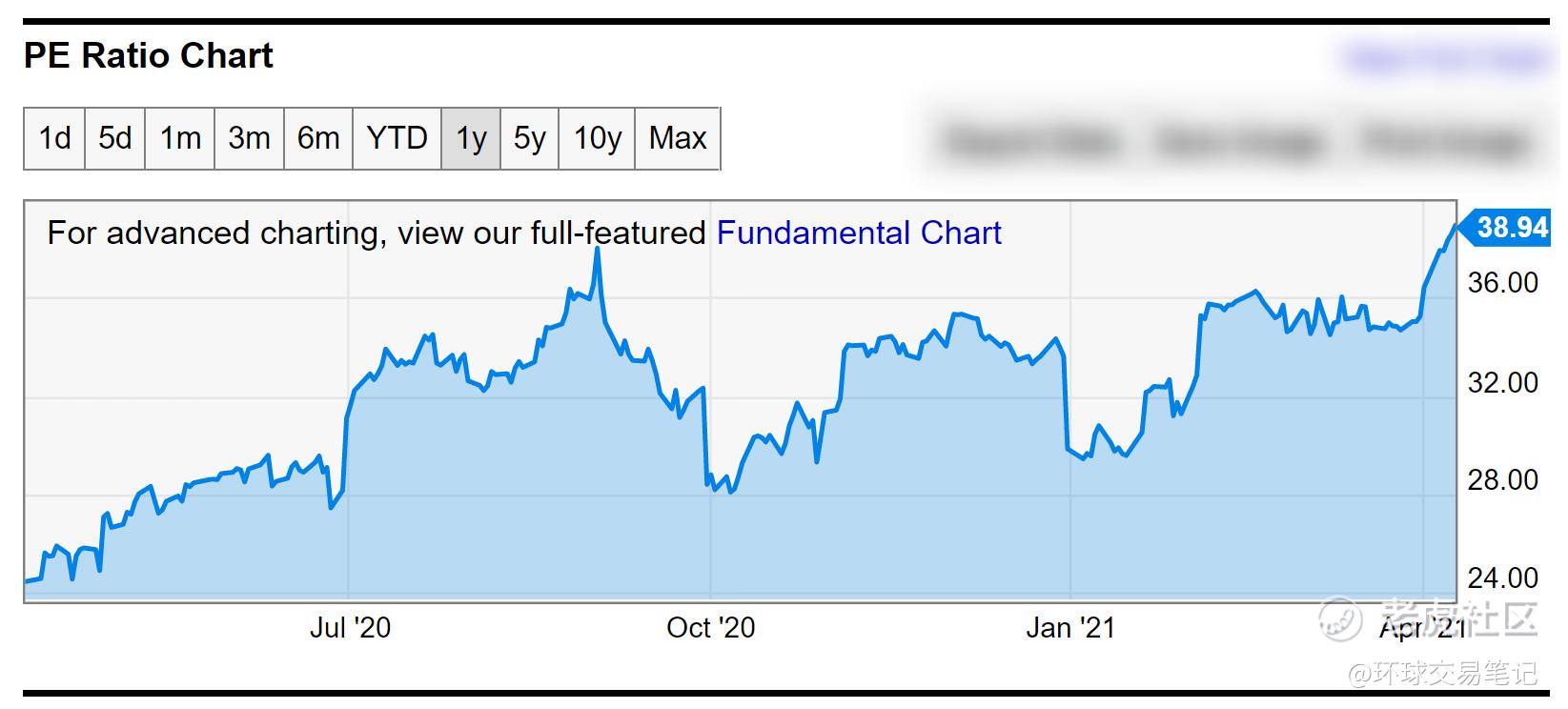Click the selected 1y range tab
The image size is (1568, 709).
pos(471,139)
